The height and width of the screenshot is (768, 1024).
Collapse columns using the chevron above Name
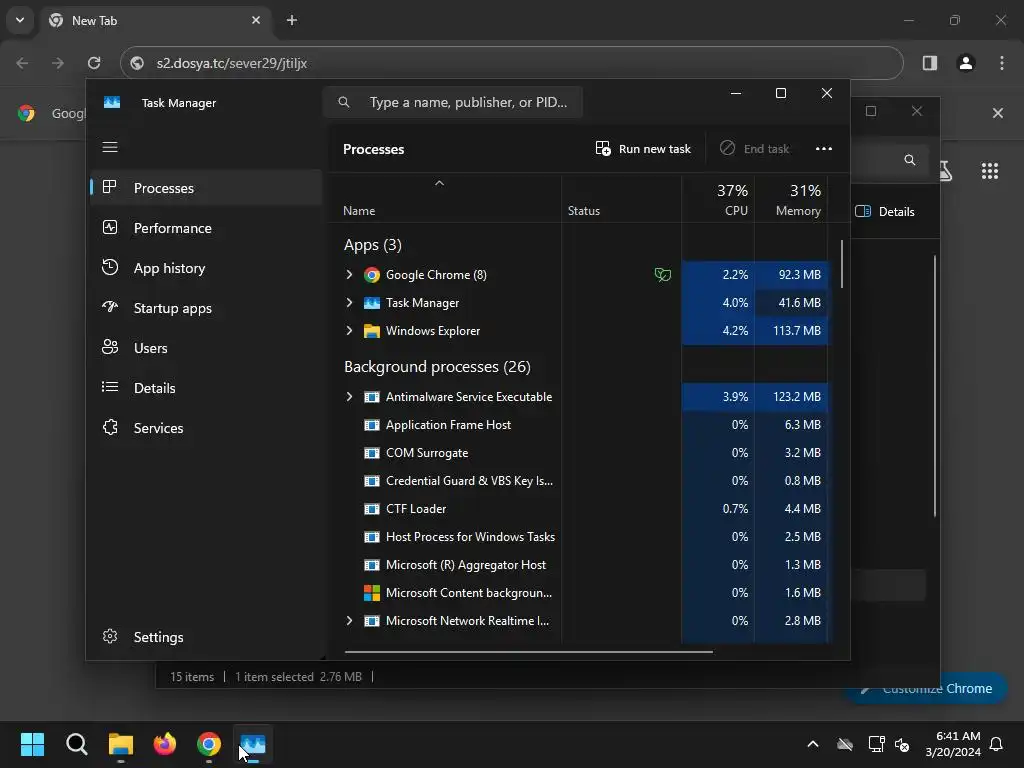click(440, 184)
